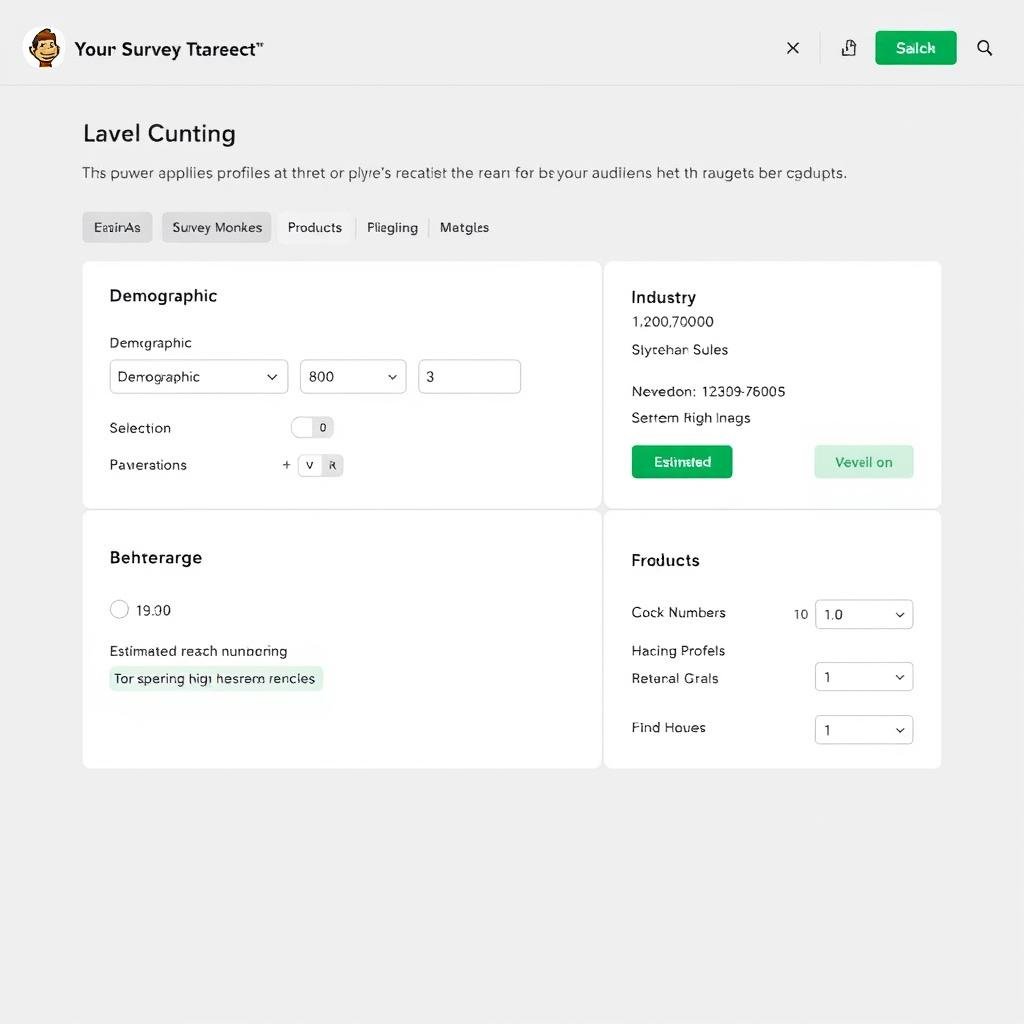Select the Survey Monkes tab
Viewport: 1024px width, 1024px height.
coord(216,227)
